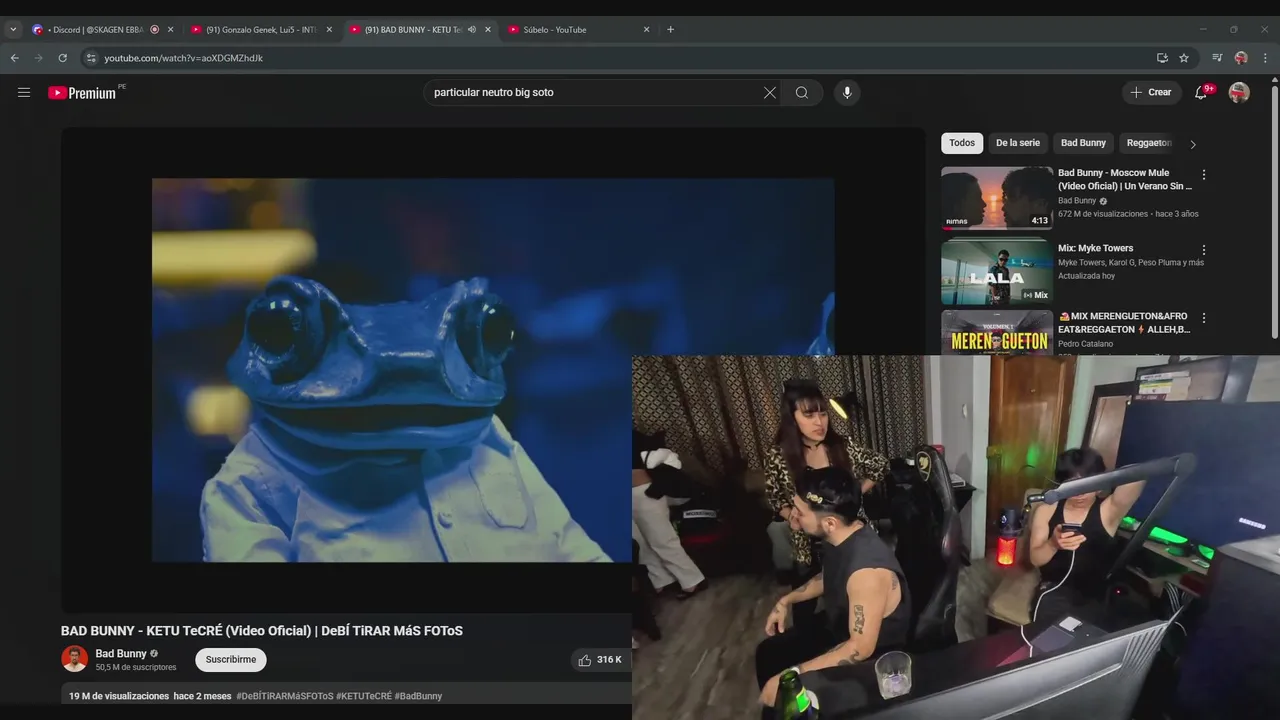Close the Gonzalo Genek tab

[329, 29]
